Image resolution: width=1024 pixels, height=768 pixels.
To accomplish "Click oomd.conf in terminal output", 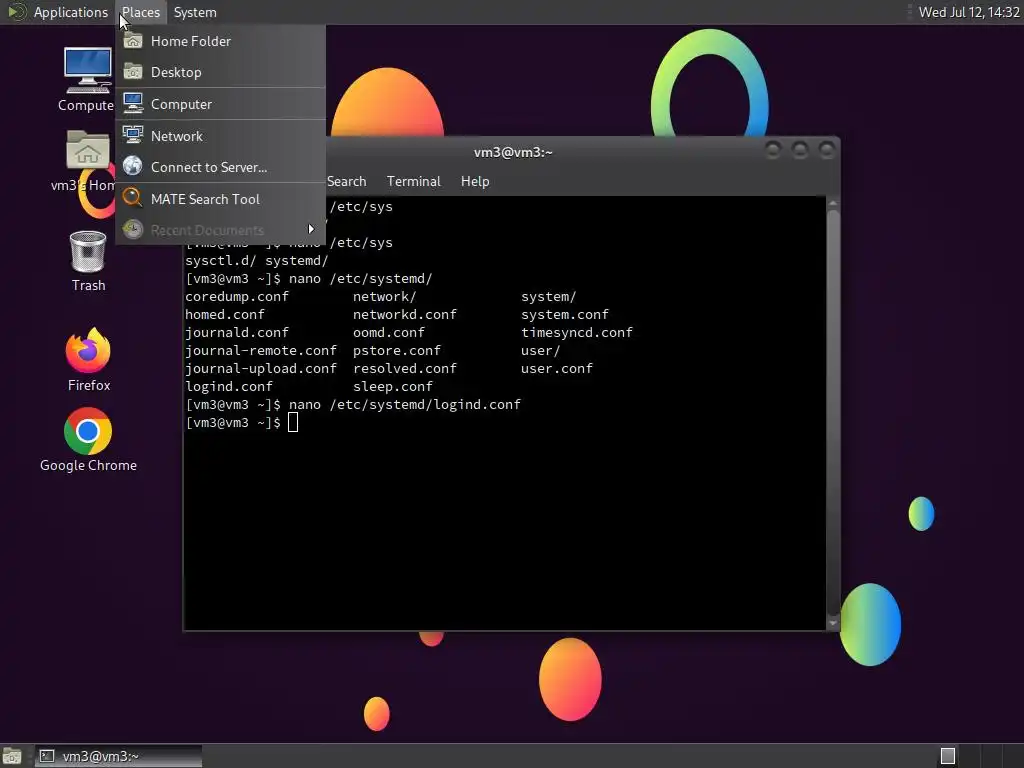I will [389, 332].
